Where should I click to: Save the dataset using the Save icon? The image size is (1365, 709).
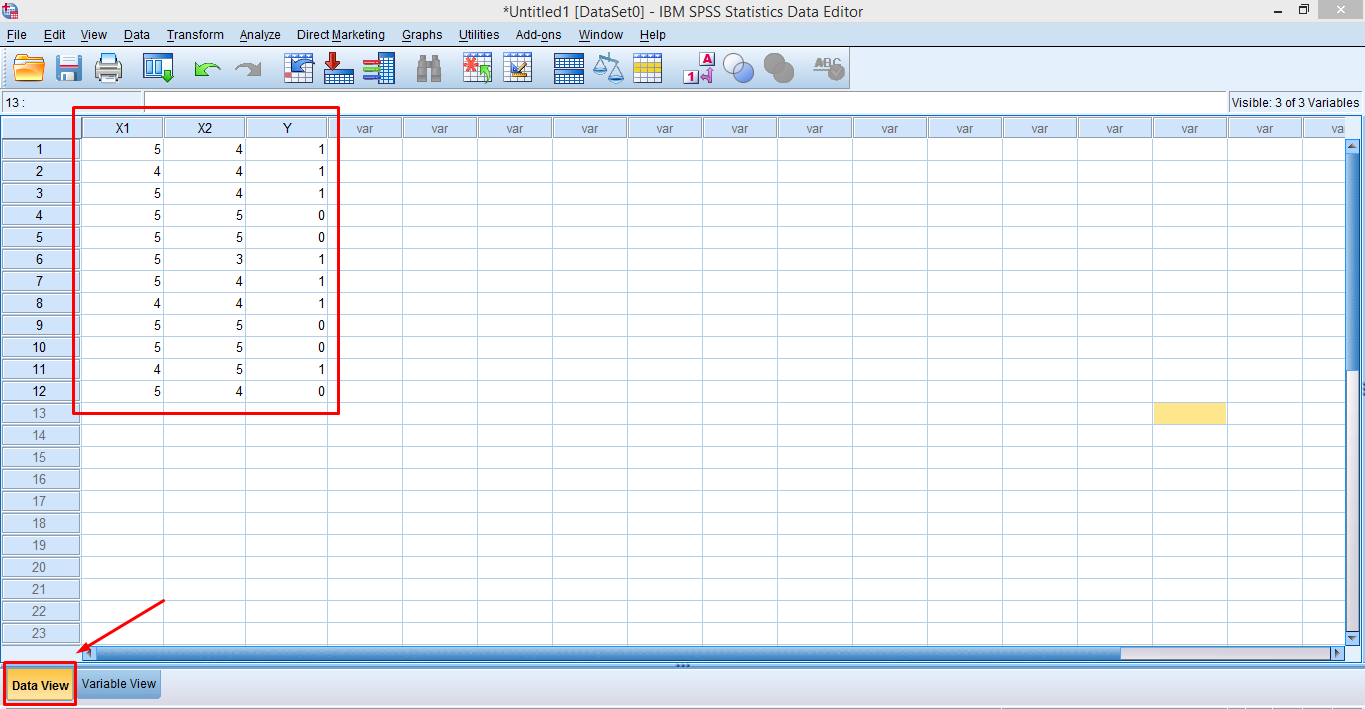67,68
